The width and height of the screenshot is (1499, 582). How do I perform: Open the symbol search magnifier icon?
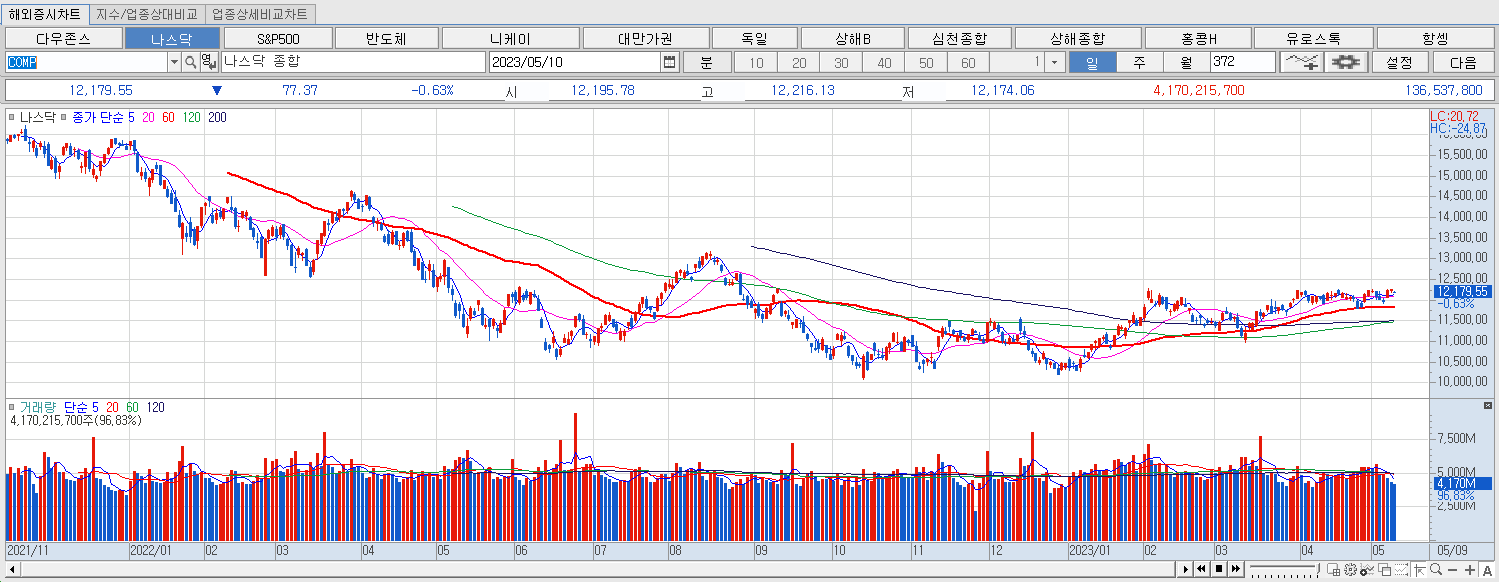[190, 61]
